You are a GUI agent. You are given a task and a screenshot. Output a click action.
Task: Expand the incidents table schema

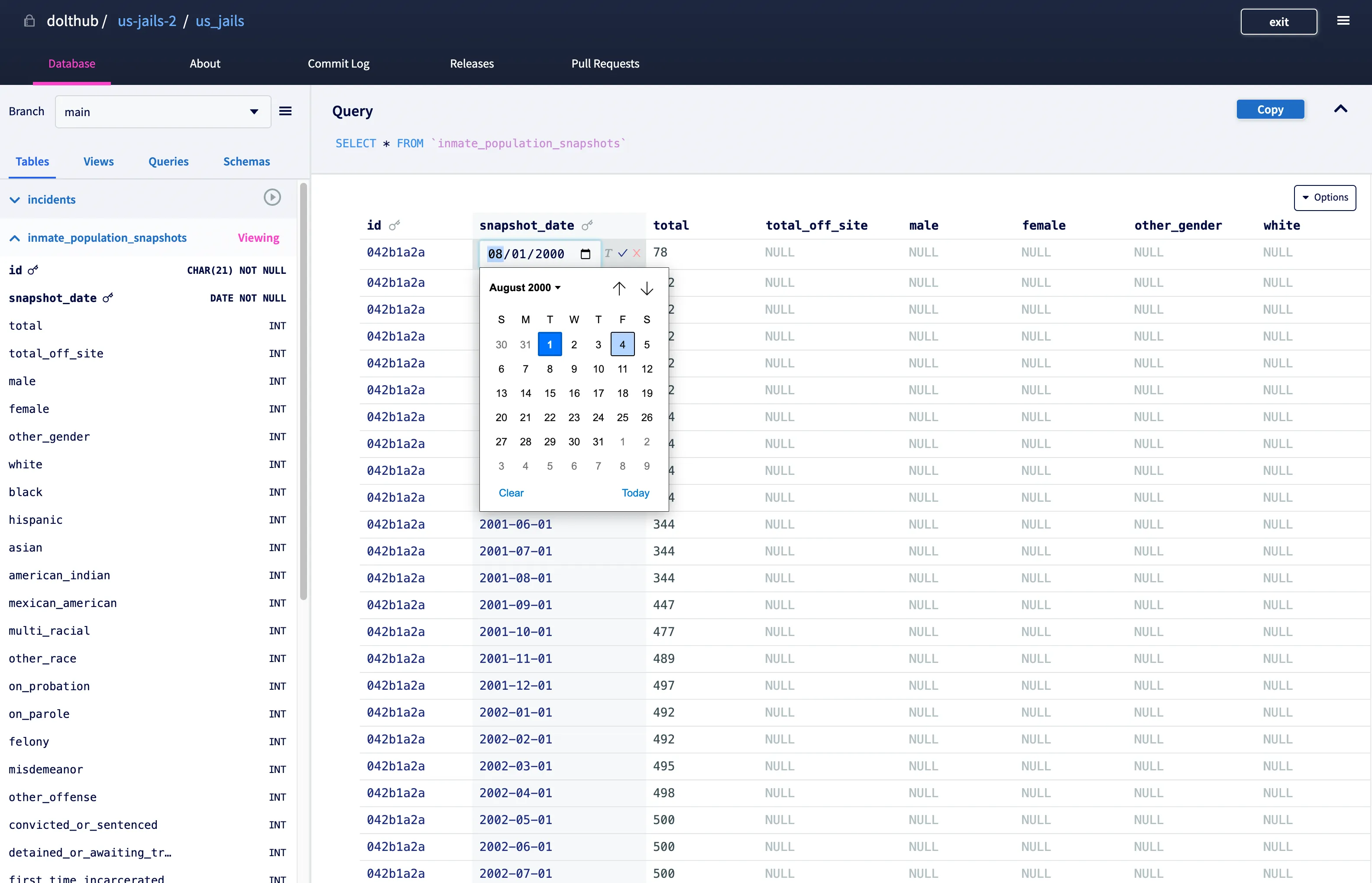[x=15, y=200]
